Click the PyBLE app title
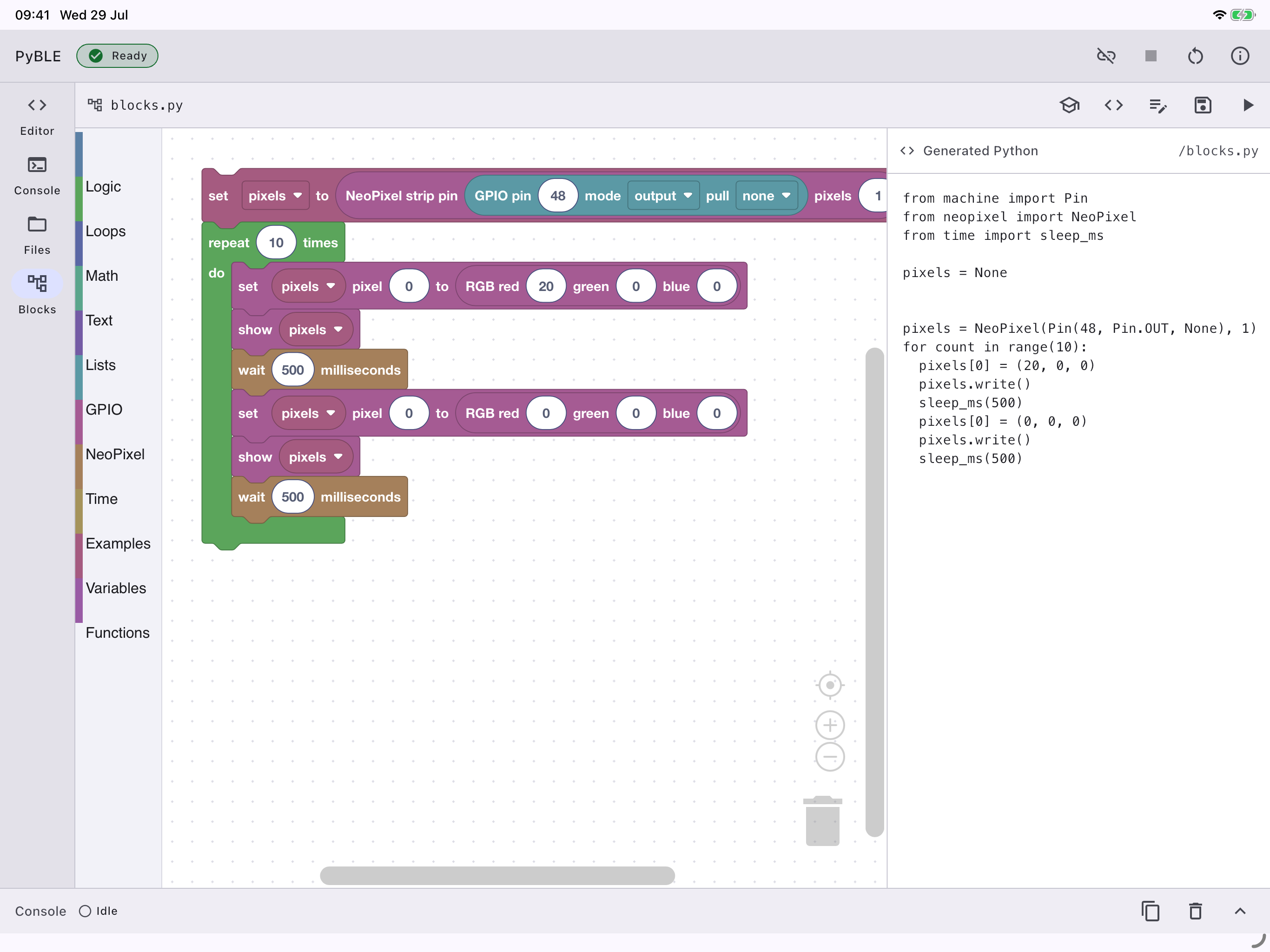Viewport: 1270px width, 952px height. point(38,56)
